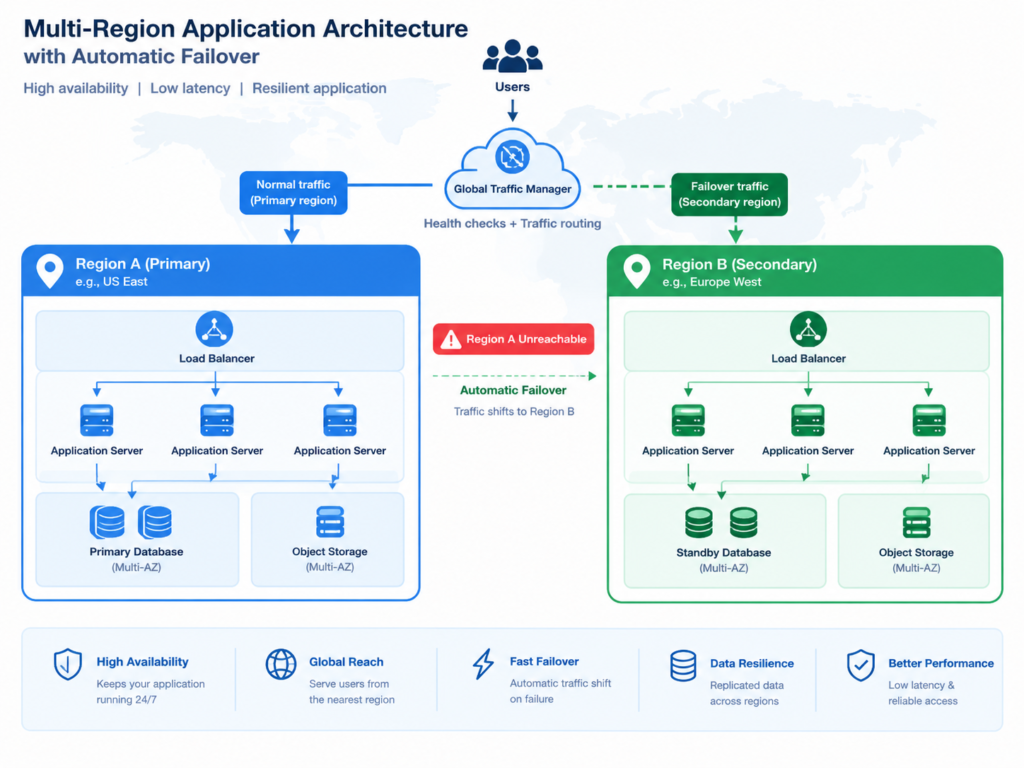Screen dimensions: 1024x768
Task: Click the Users label under people icon
Action: tap(513, 87)
